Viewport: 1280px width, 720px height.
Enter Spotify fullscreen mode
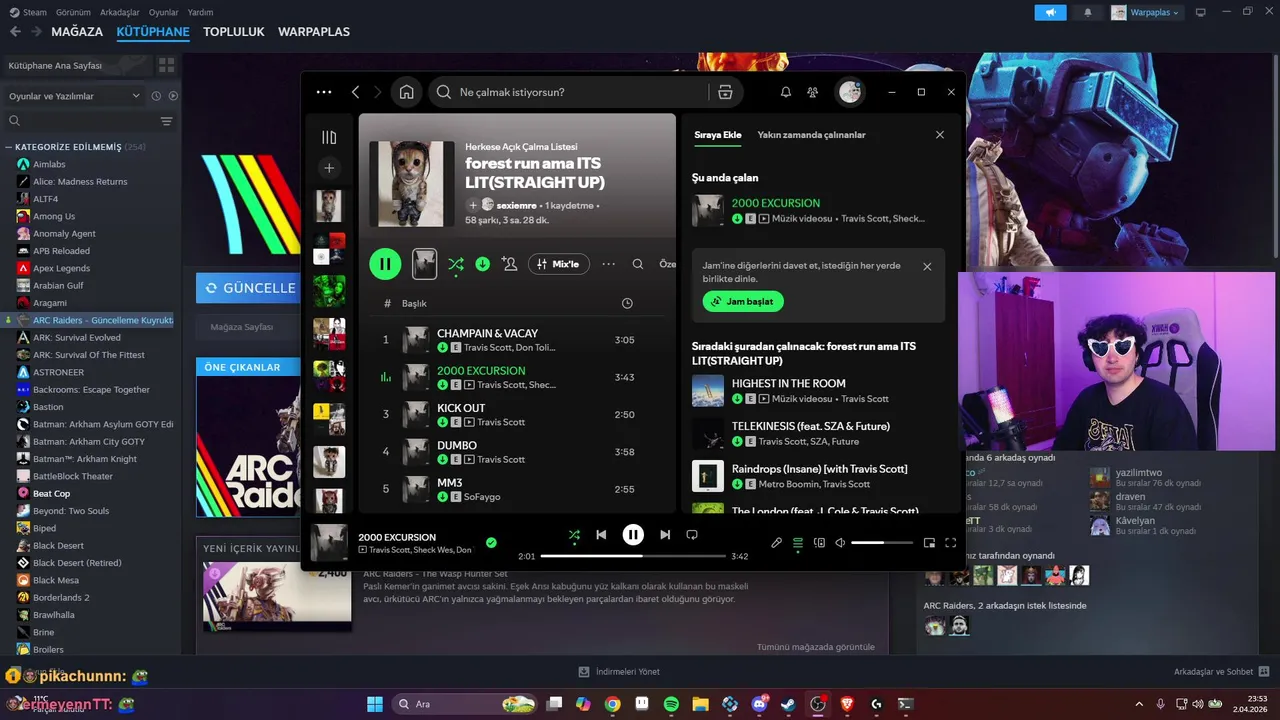[951, 543]
